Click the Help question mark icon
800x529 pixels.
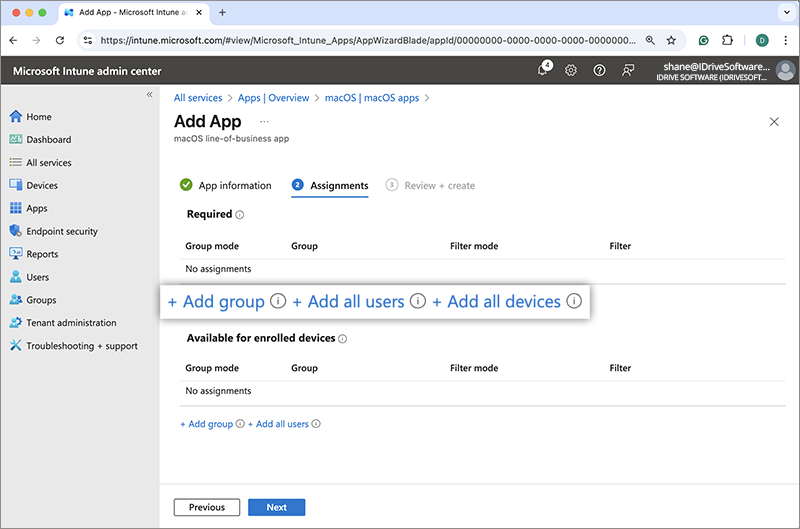pos(599,70)
